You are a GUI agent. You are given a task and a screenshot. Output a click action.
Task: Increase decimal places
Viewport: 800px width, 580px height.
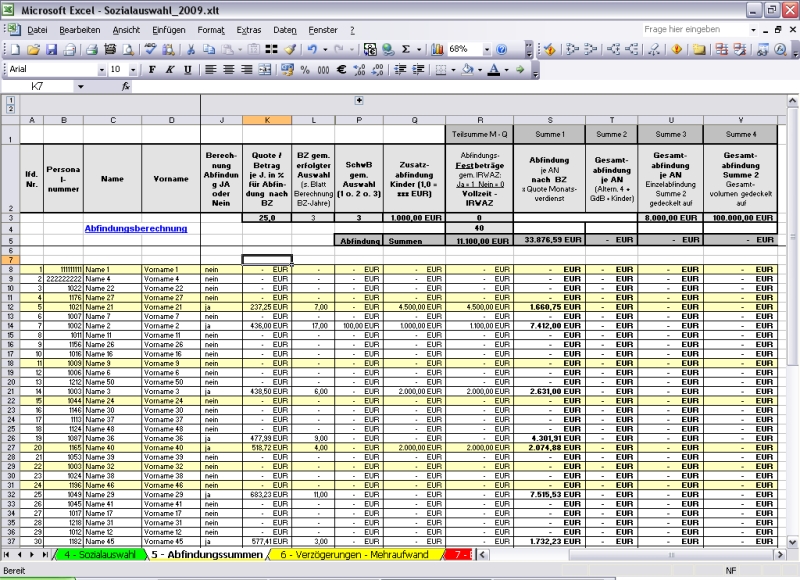pyautogui.click(x=359, y=69)
